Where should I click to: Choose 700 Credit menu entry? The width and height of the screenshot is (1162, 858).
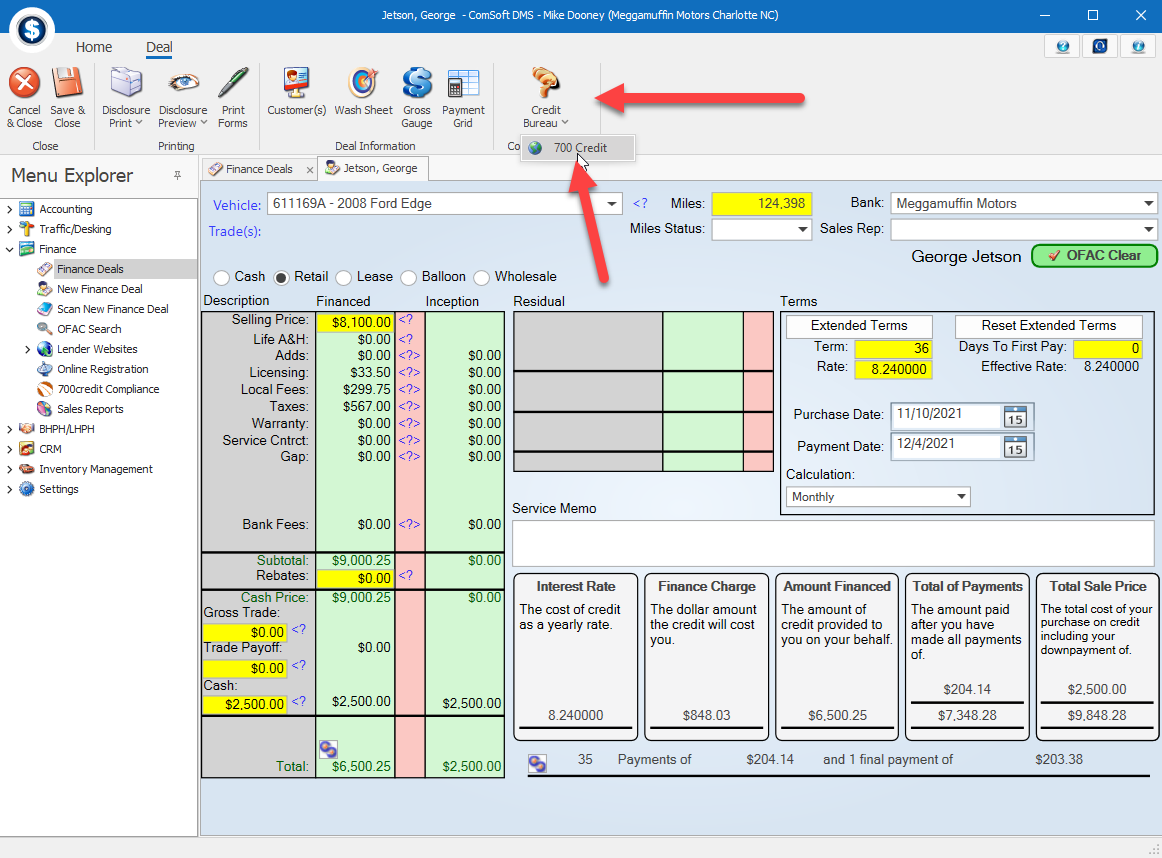point(578,147)
